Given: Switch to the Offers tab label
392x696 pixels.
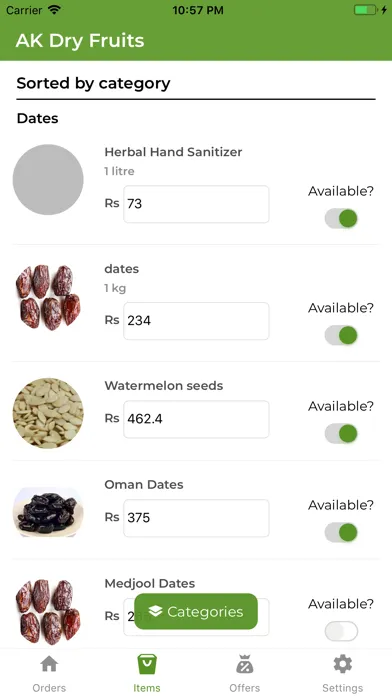Looking at the screenshot, I should coord(245,688).
